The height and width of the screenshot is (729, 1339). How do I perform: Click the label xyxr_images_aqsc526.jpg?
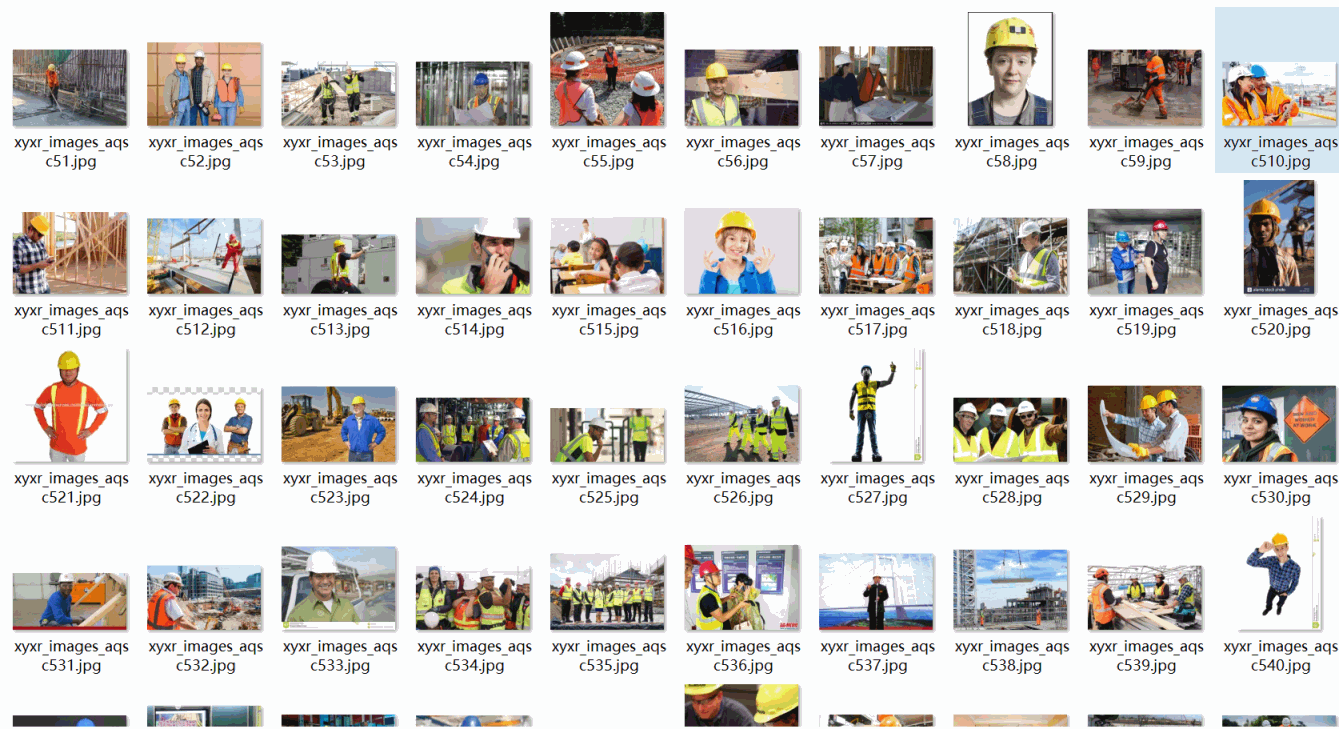[x=743, y=488]
